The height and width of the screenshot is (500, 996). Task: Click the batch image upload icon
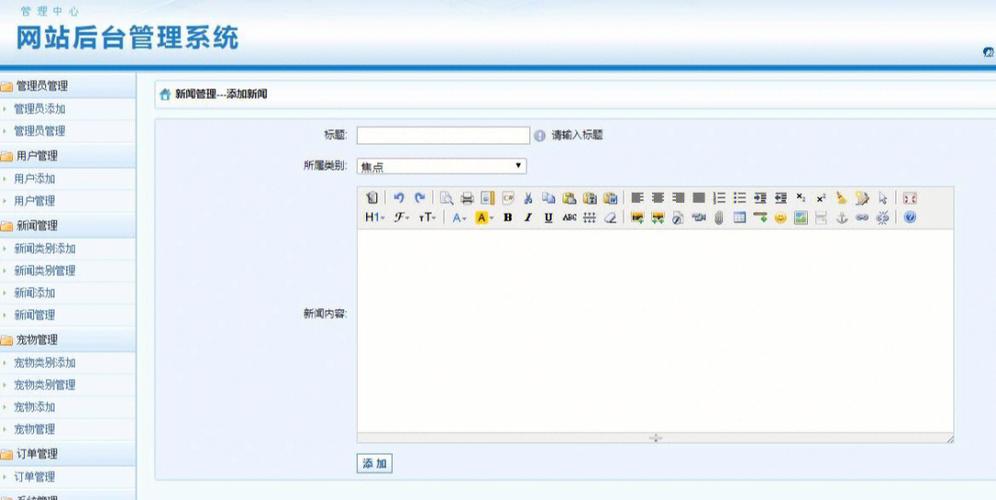click(x=657, y=217)
